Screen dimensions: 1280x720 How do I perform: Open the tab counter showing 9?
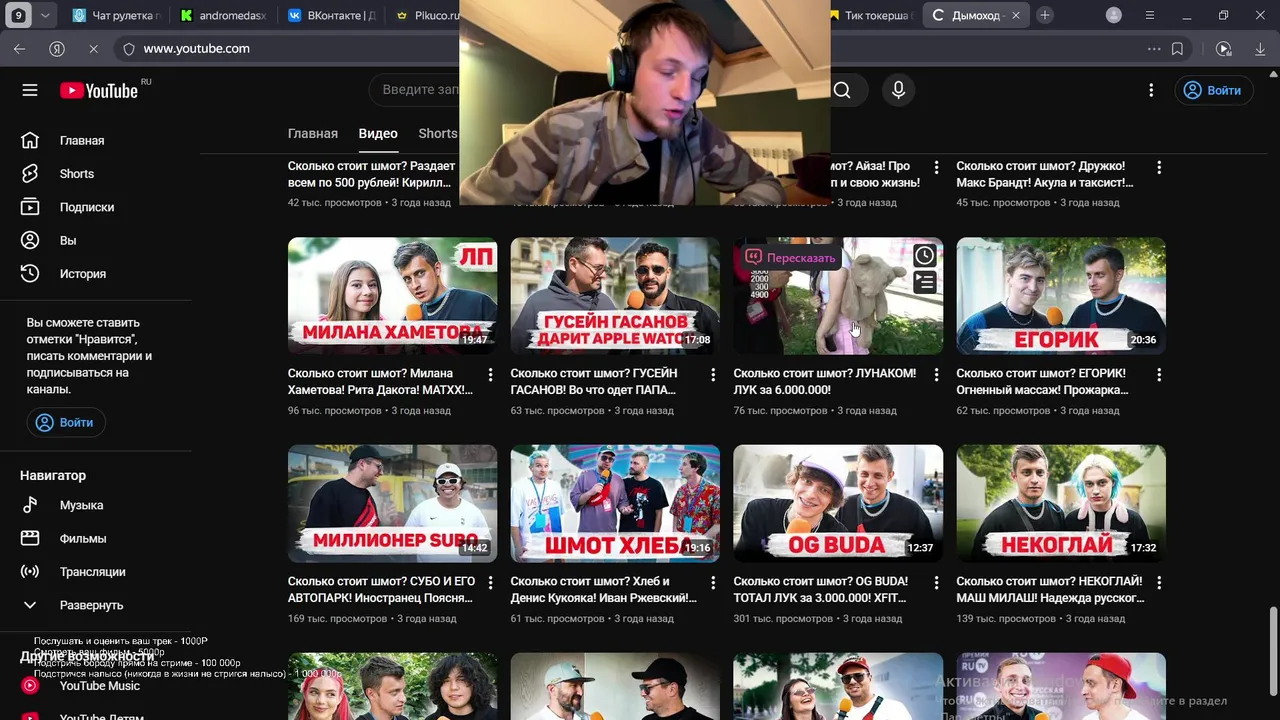[x=19, y=15]
